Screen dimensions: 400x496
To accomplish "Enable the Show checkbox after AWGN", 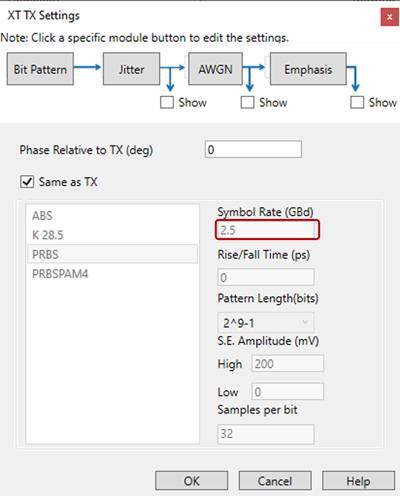I will pyautogui.click(x=247, y=102).
